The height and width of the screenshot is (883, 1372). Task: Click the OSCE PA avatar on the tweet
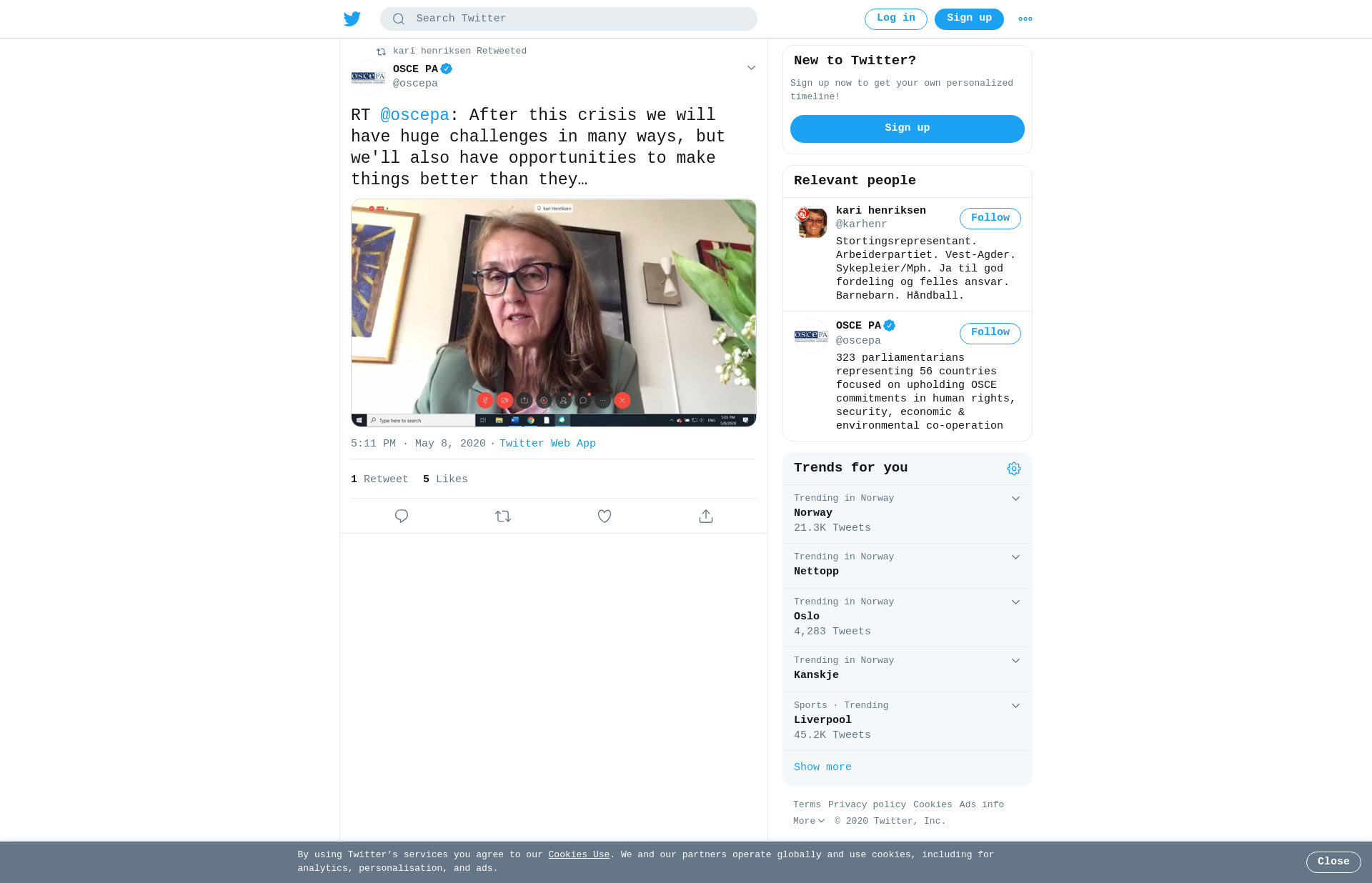368,77
